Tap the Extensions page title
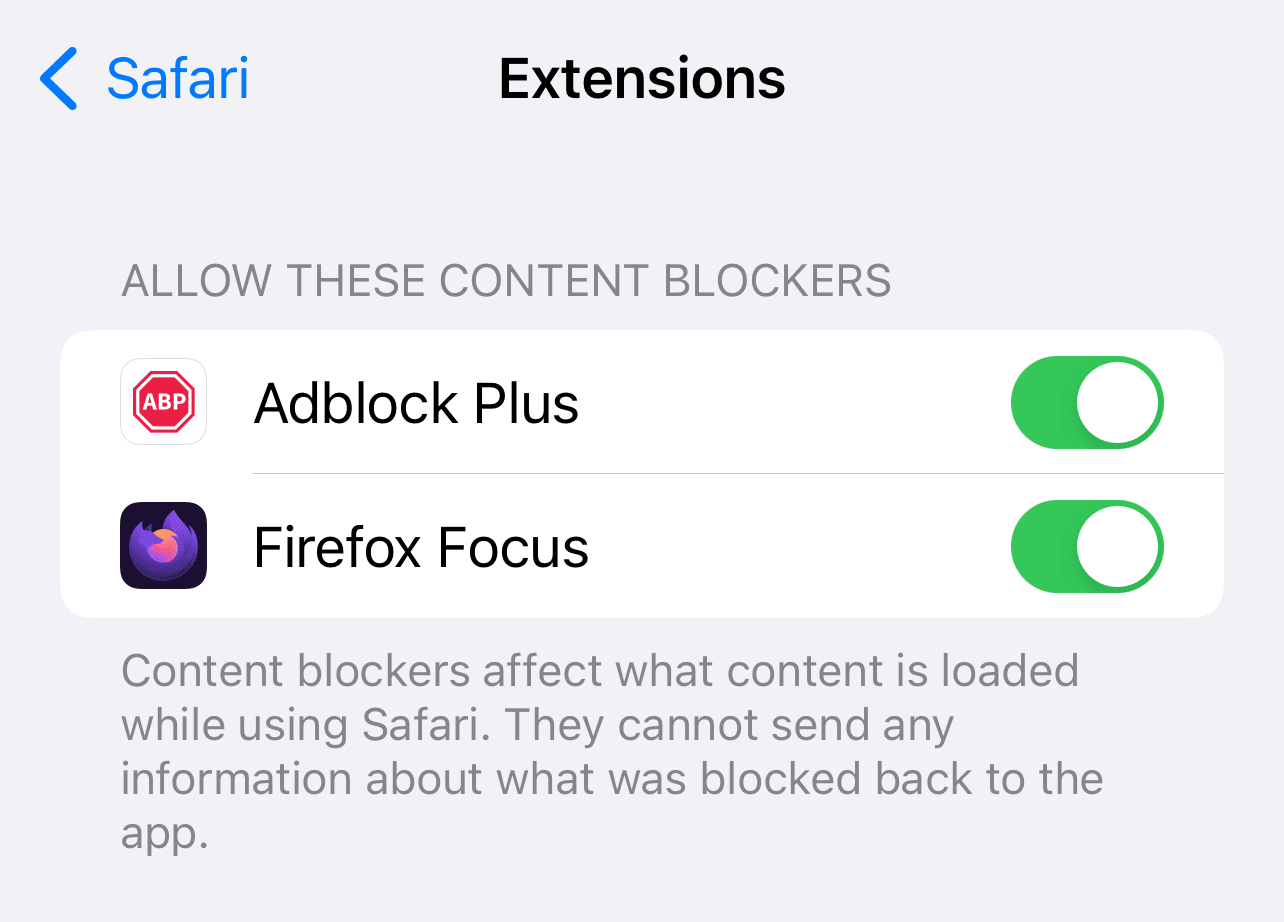 point(642,79)
